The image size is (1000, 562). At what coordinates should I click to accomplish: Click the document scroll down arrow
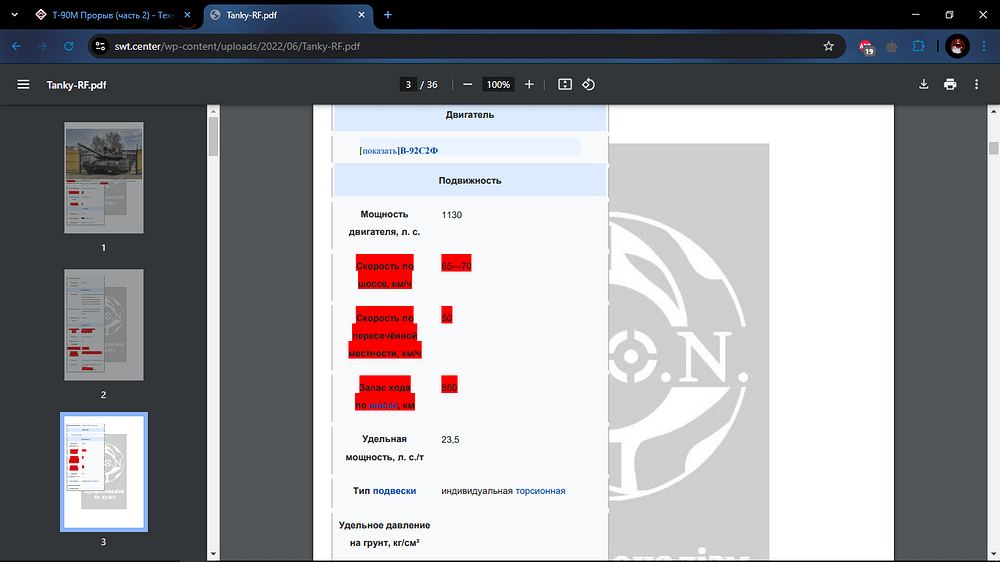coord(994,554)
